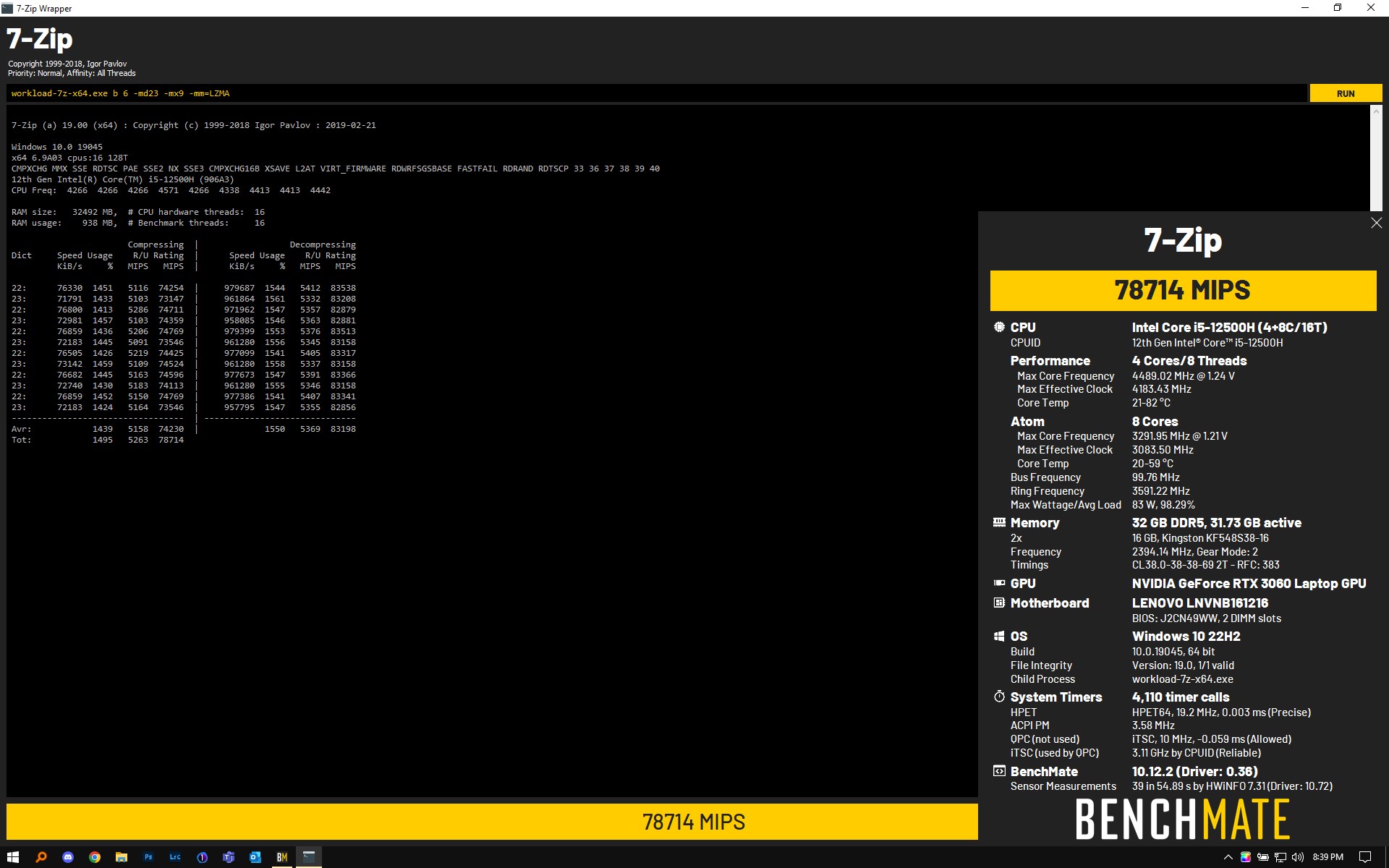The height and width of the screenshot is (868, 1389).
Task: Open Photoshop from the taskbar
Action: click(x=148, y=857)
